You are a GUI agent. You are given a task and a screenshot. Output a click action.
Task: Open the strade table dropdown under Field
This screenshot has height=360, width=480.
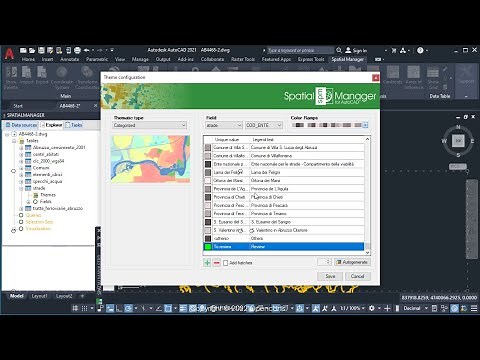[224, 125]
